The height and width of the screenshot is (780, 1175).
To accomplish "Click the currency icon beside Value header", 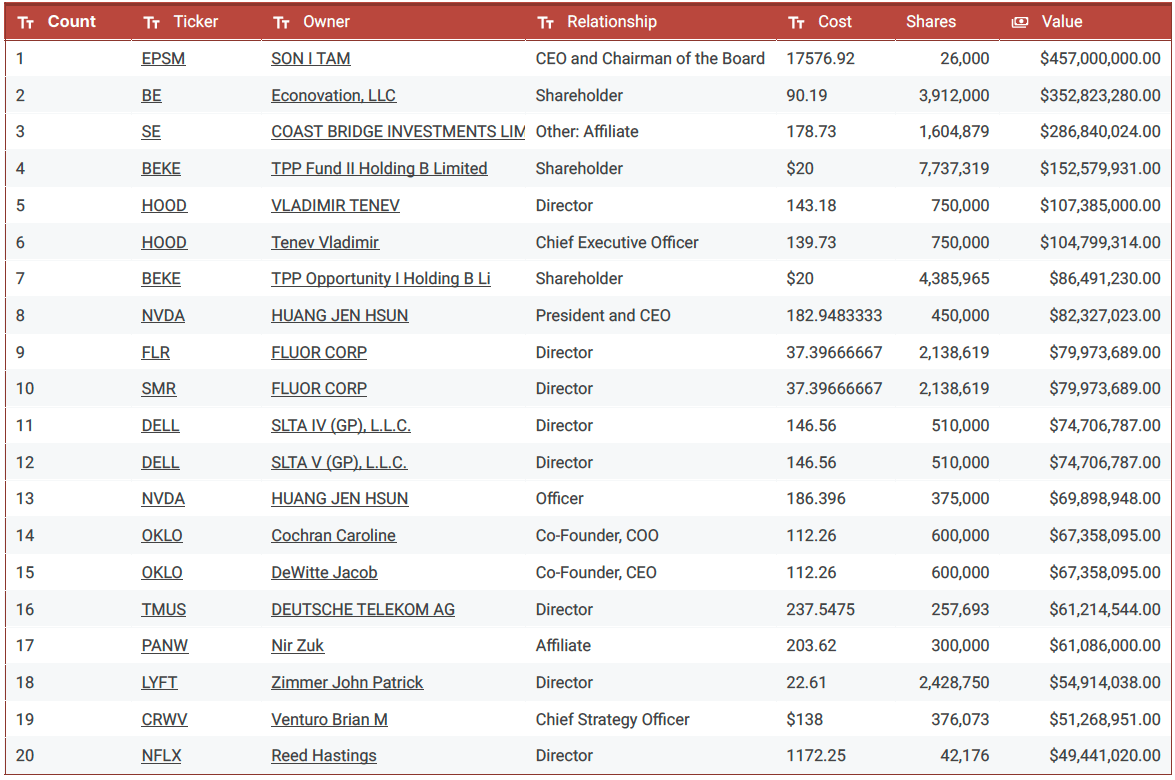I will point(1020,22).
